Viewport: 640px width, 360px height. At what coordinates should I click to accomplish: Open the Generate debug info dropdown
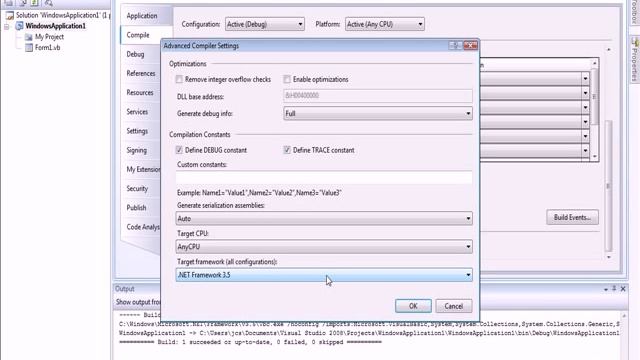[x=378, y=113]
